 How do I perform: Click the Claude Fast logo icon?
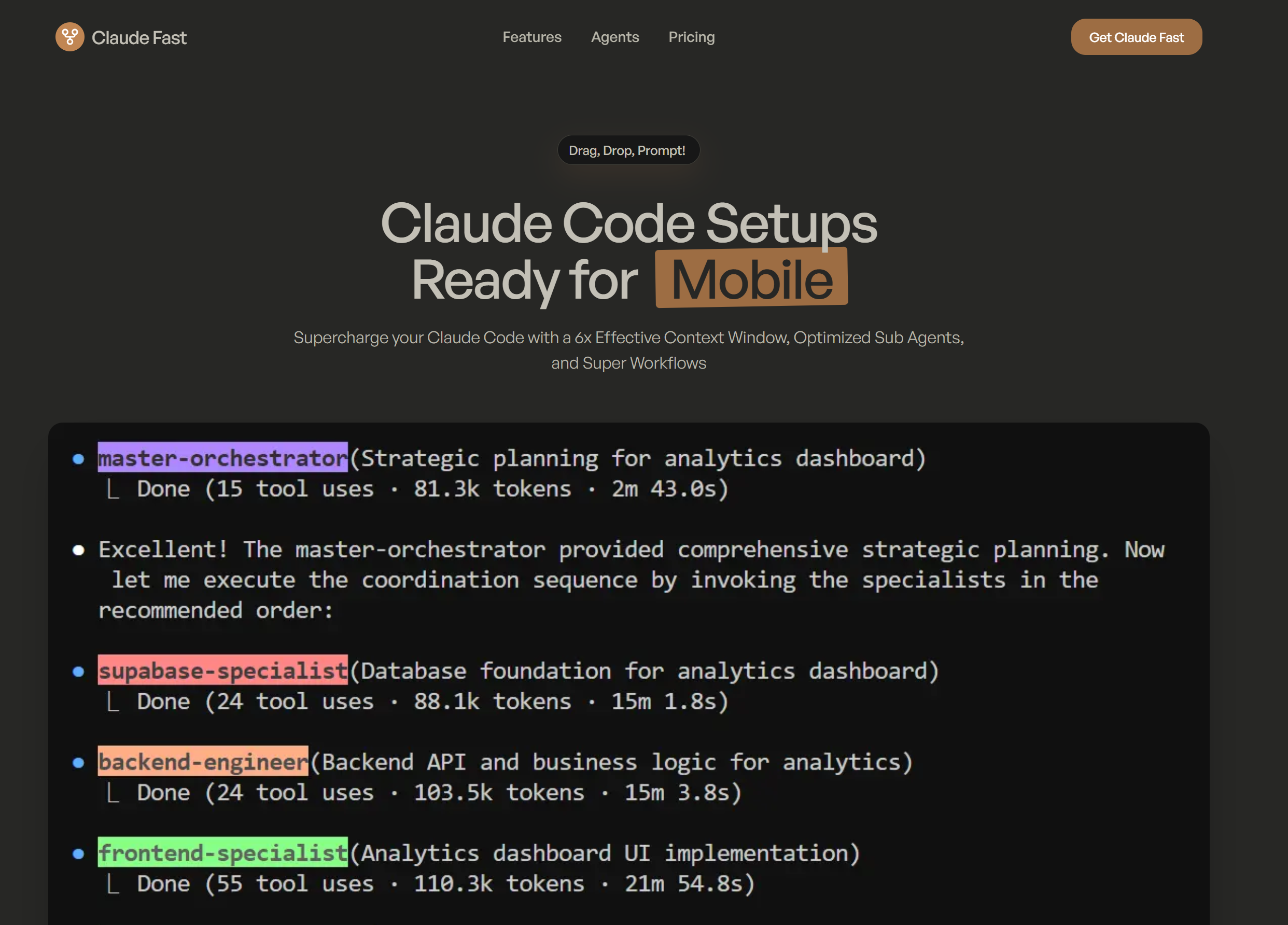[x=69, y=36]
